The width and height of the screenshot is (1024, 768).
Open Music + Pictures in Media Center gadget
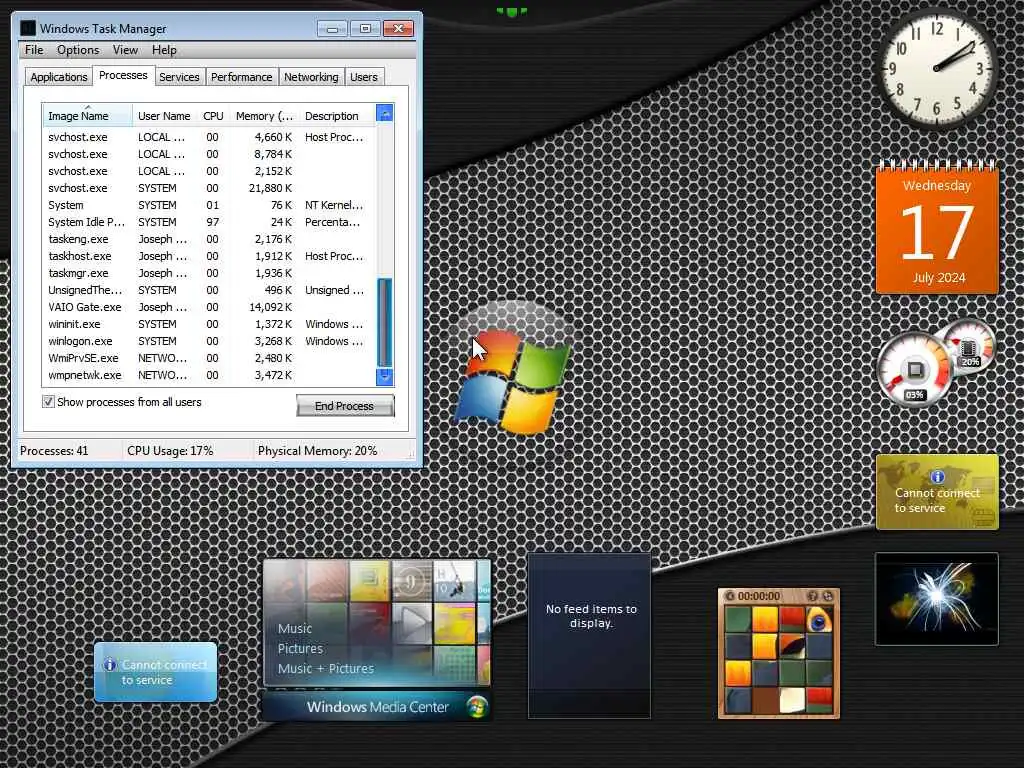tap(325, 669)
